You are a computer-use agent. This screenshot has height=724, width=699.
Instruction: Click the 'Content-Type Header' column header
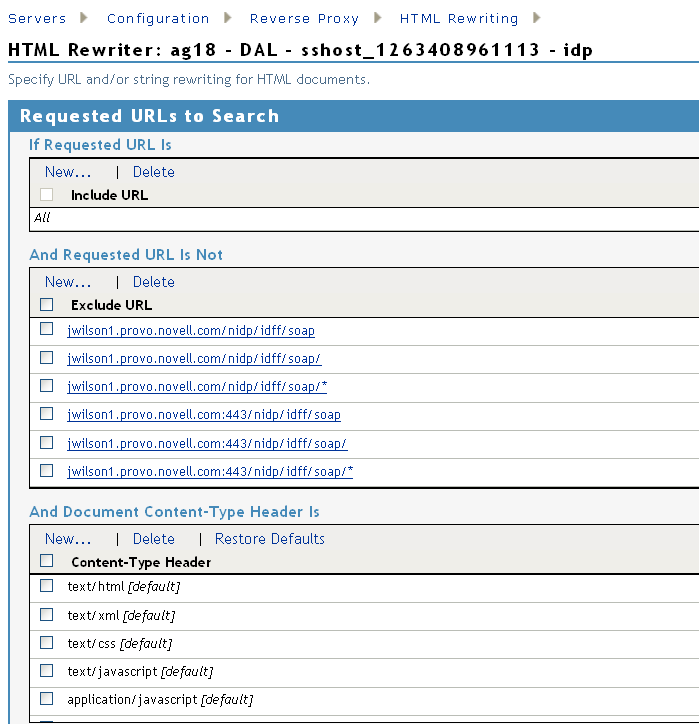[x=141, y=562]
